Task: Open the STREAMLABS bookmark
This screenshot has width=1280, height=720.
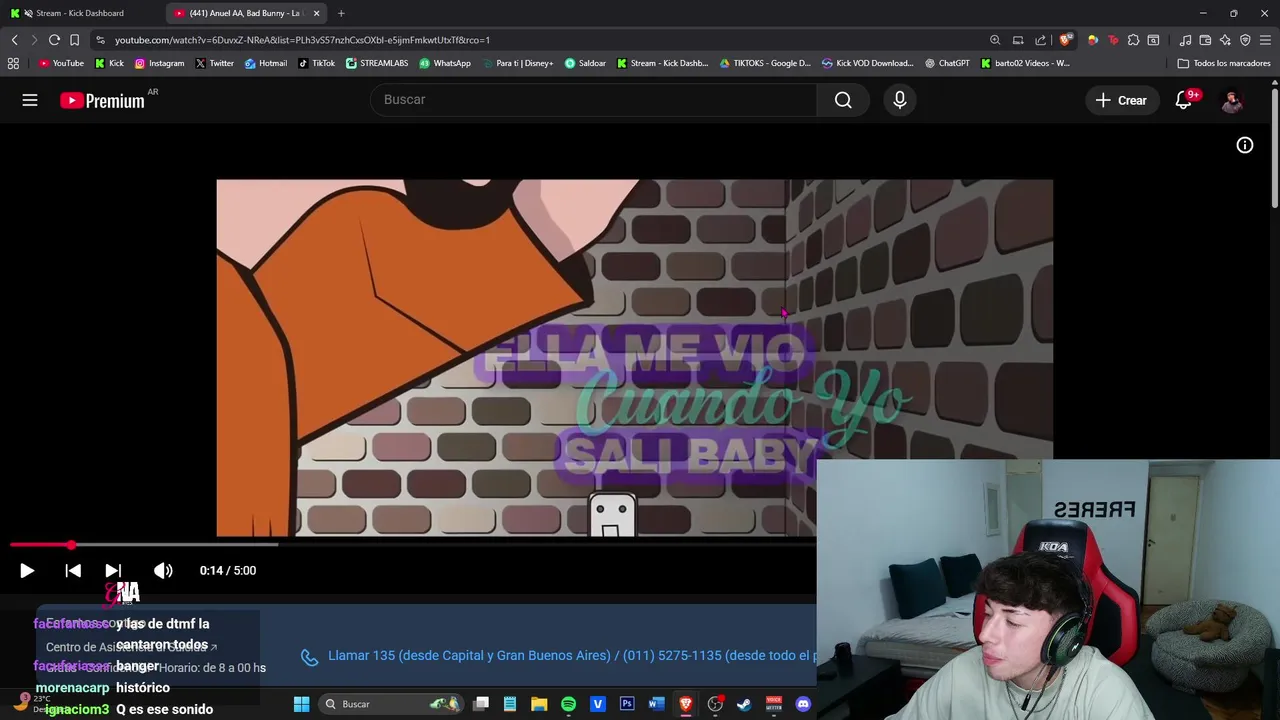Action: [x=377, y=63]
